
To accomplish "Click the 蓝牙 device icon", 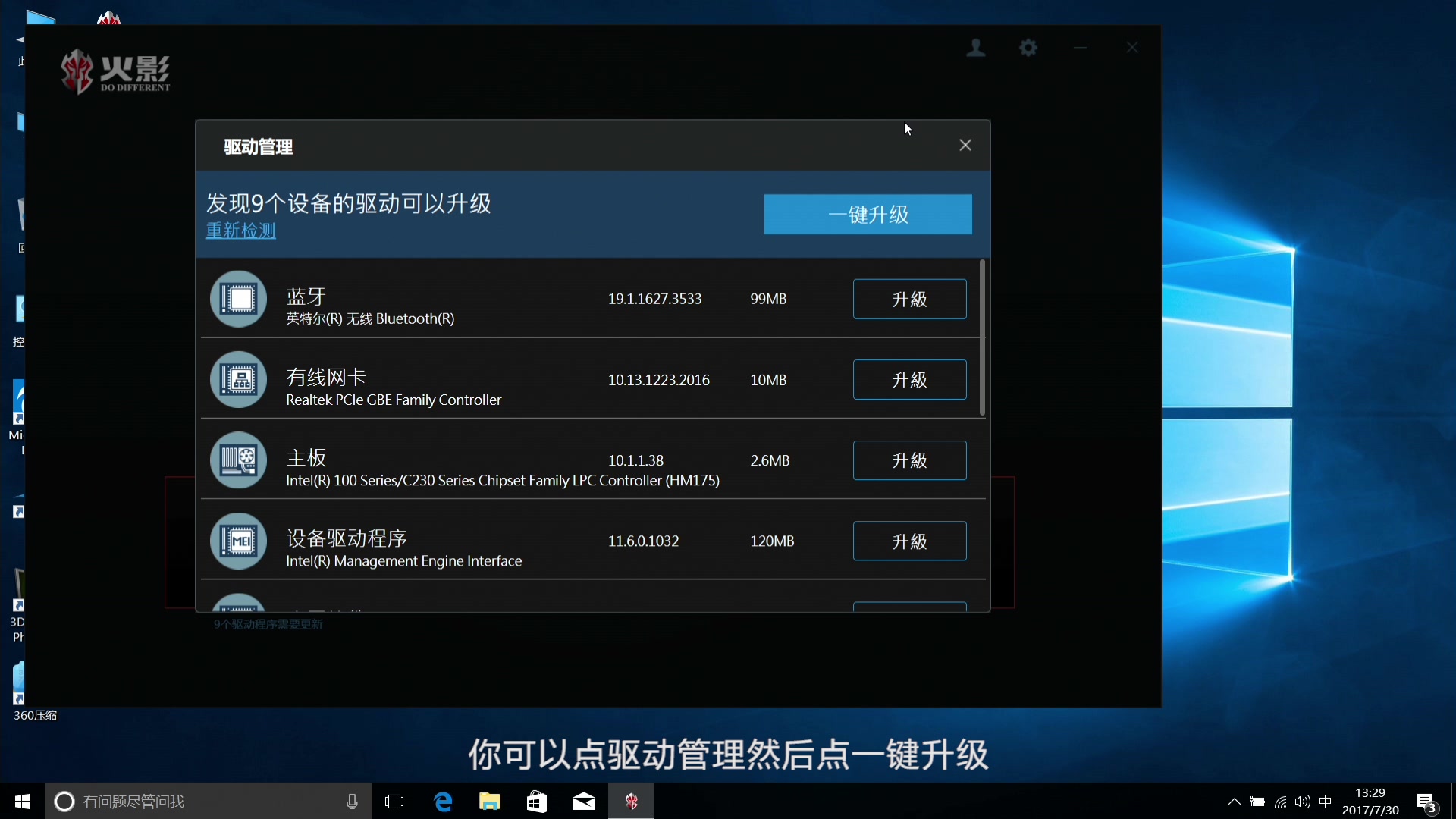I will click(x=238, y=299).
